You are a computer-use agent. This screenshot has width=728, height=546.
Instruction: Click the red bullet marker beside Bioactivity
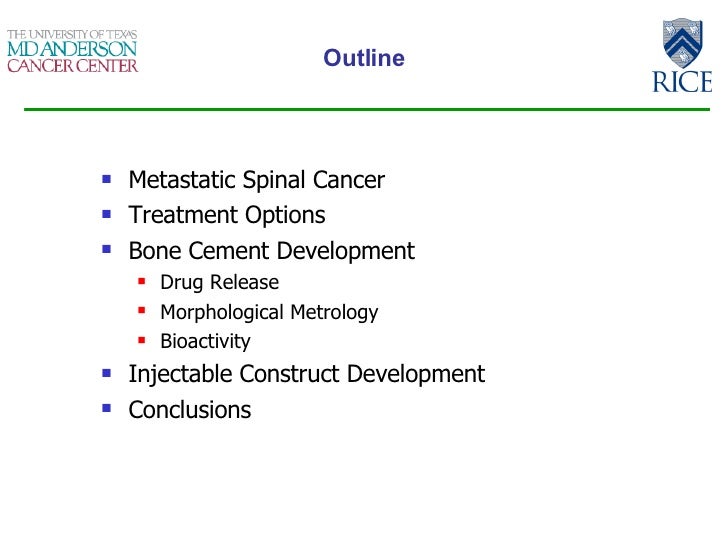(142, 340)
